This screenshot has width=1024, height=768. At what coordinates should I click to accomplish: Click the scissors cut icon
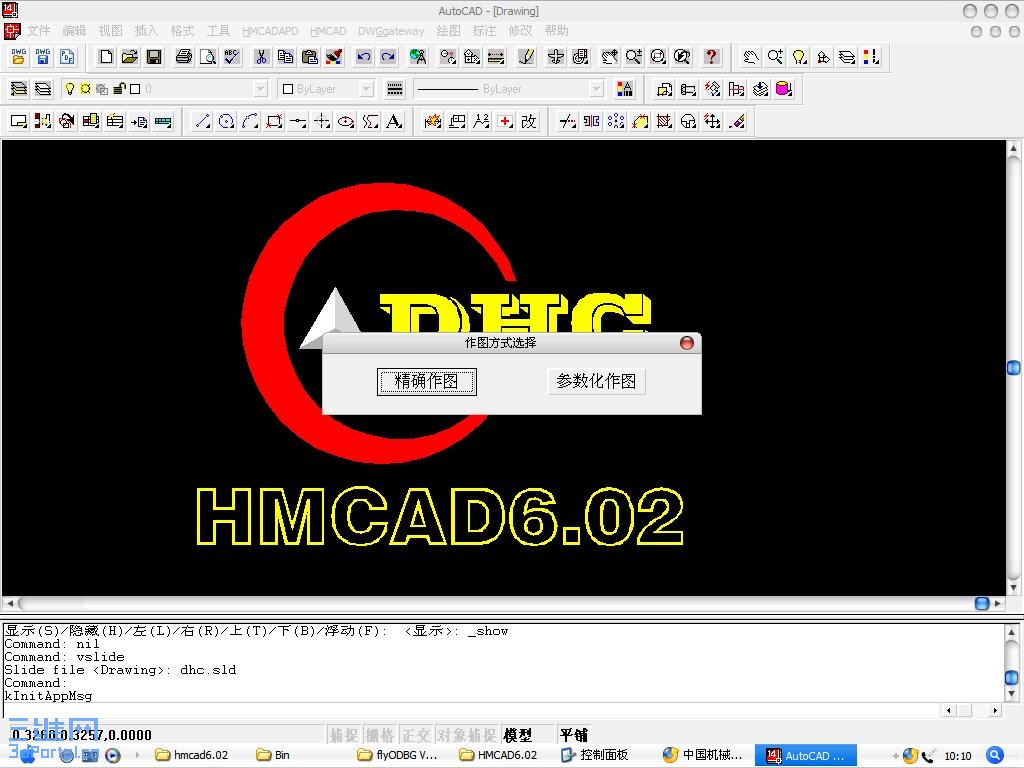261,57
